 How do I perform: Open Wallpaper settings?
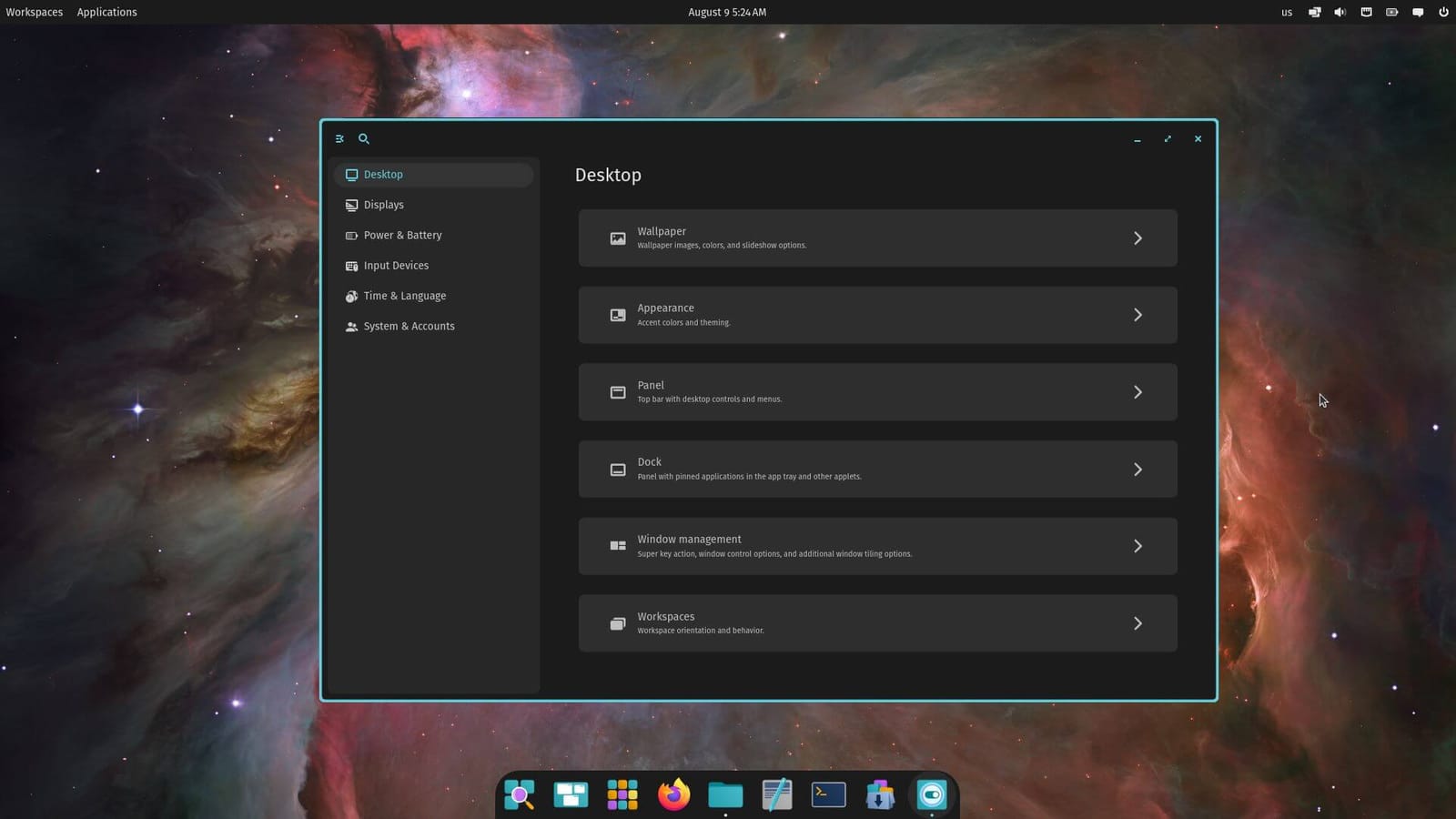point(876,238)
